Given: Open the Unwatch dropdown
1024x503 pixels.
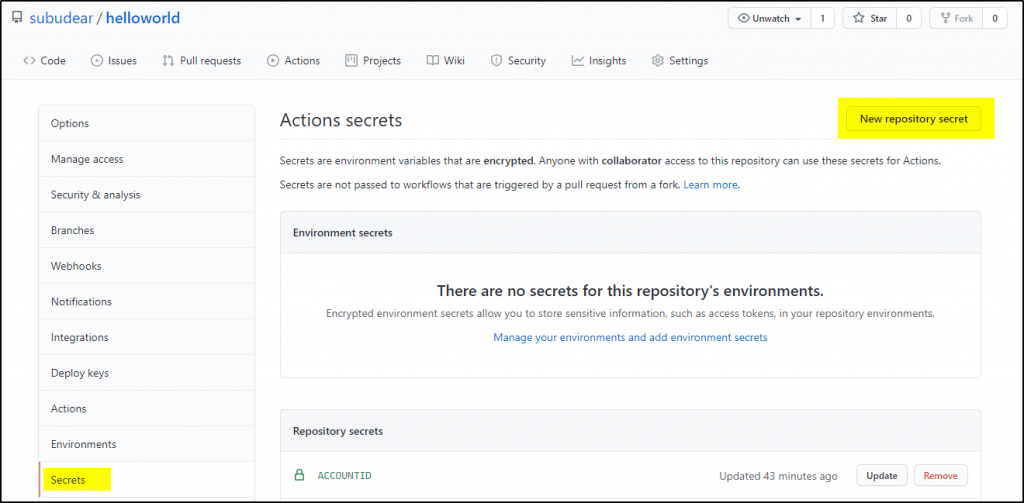Looking at the screenshot, I should (770, 18).
